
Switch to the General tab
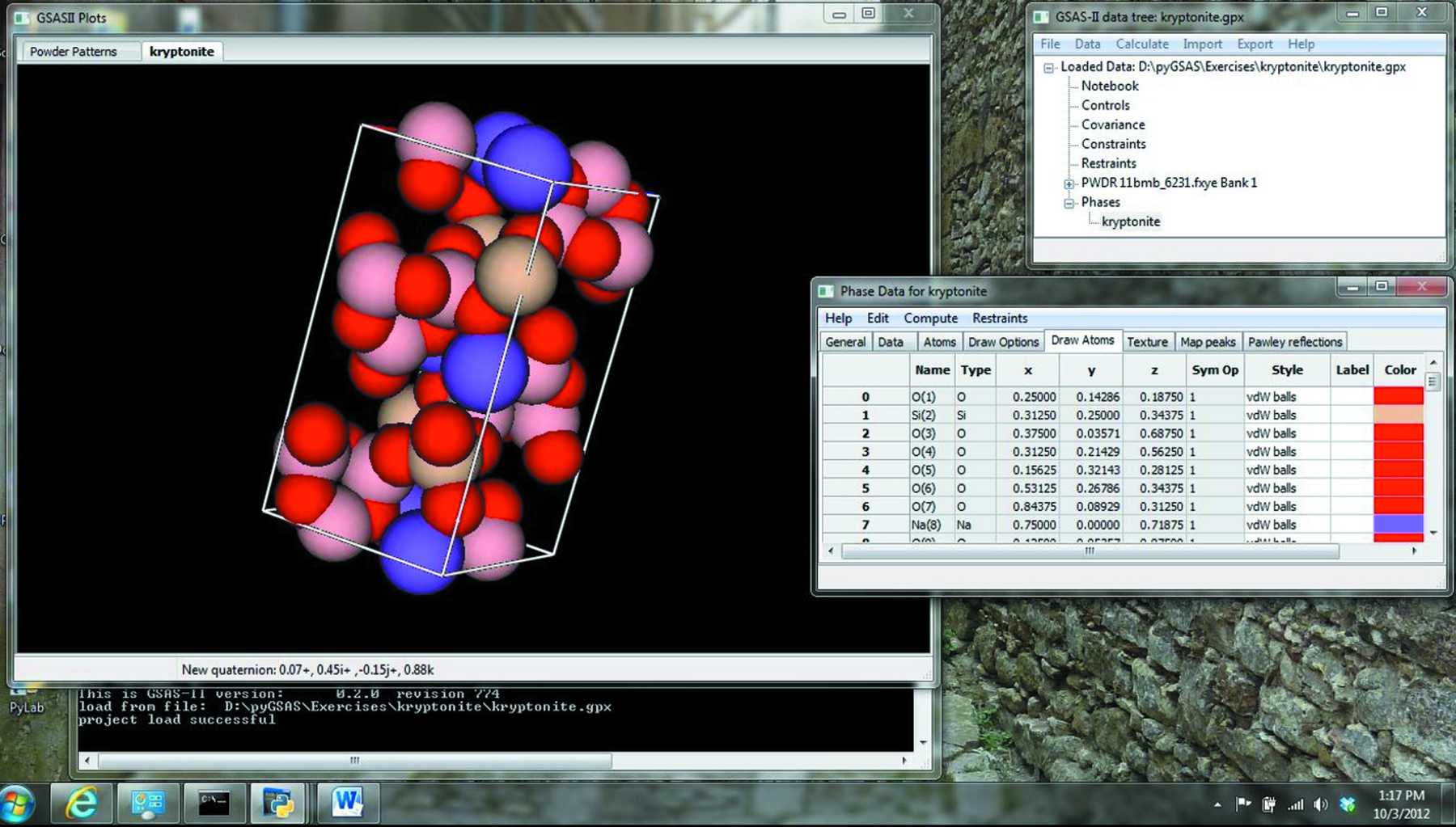coord(845,342)
